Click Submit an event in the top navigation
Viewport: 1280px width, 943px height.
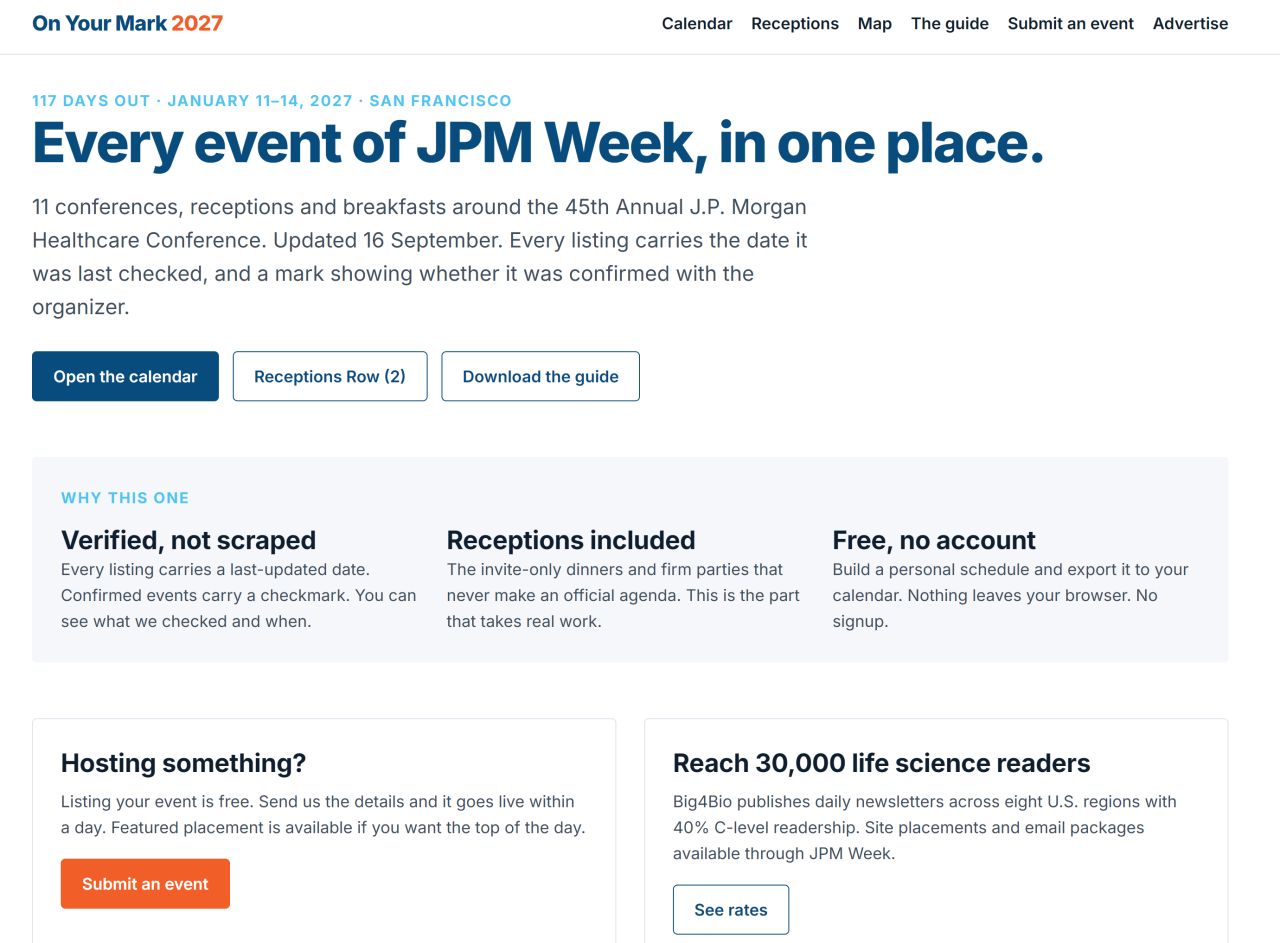[1071, 24]
